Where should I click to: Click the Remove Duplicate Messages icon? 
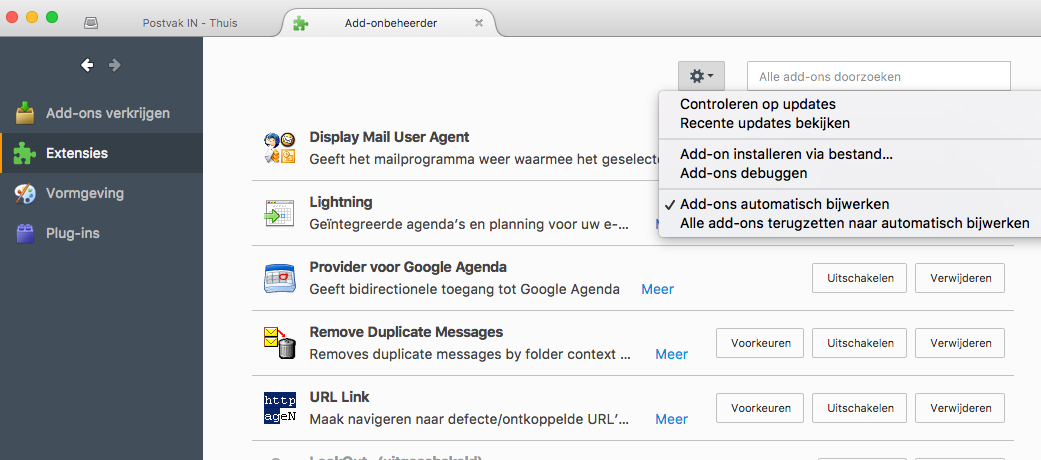coord(279,343)
